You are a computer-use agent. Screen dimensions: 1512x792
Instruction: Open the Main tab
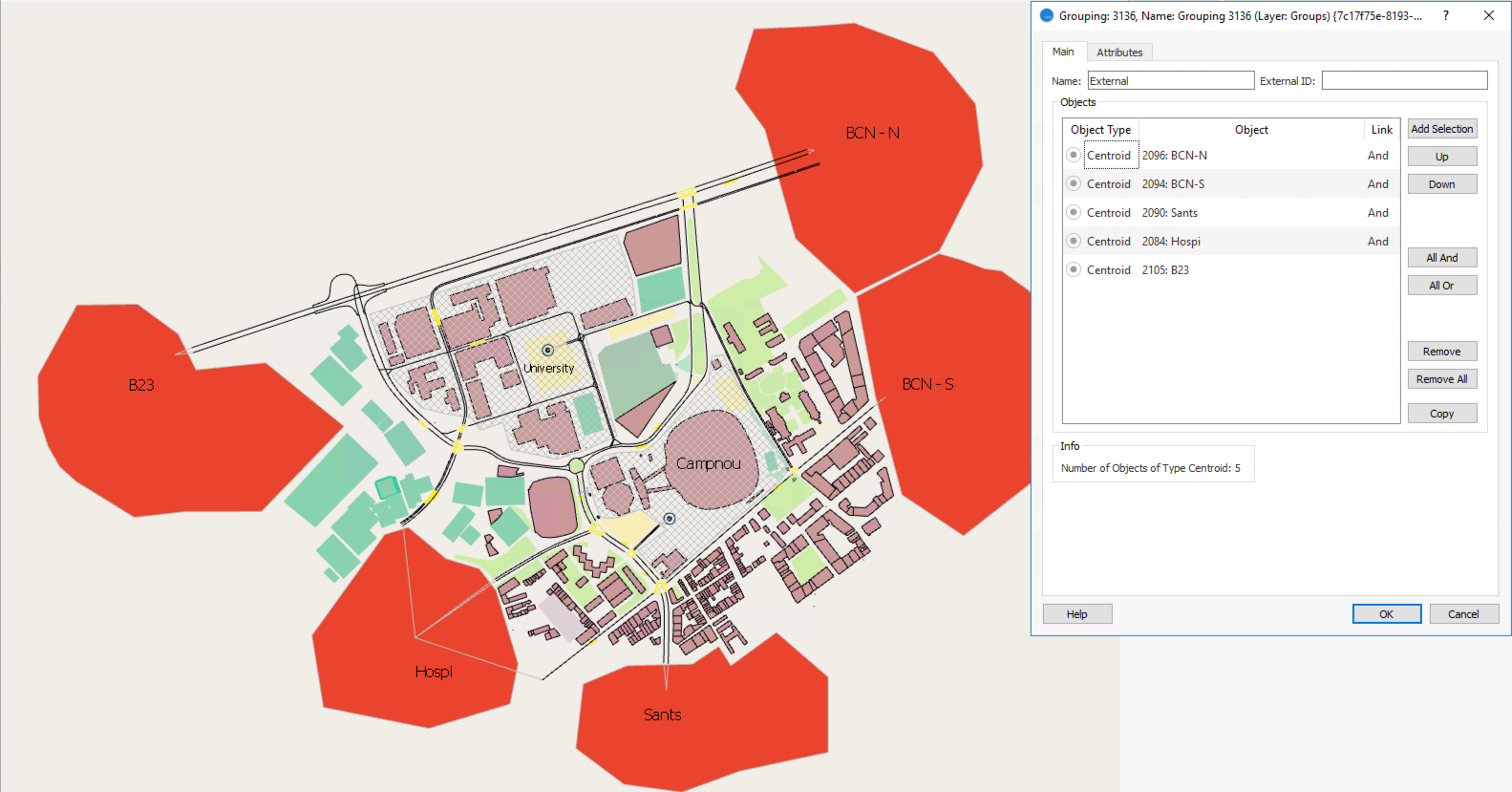(1063, 52)
